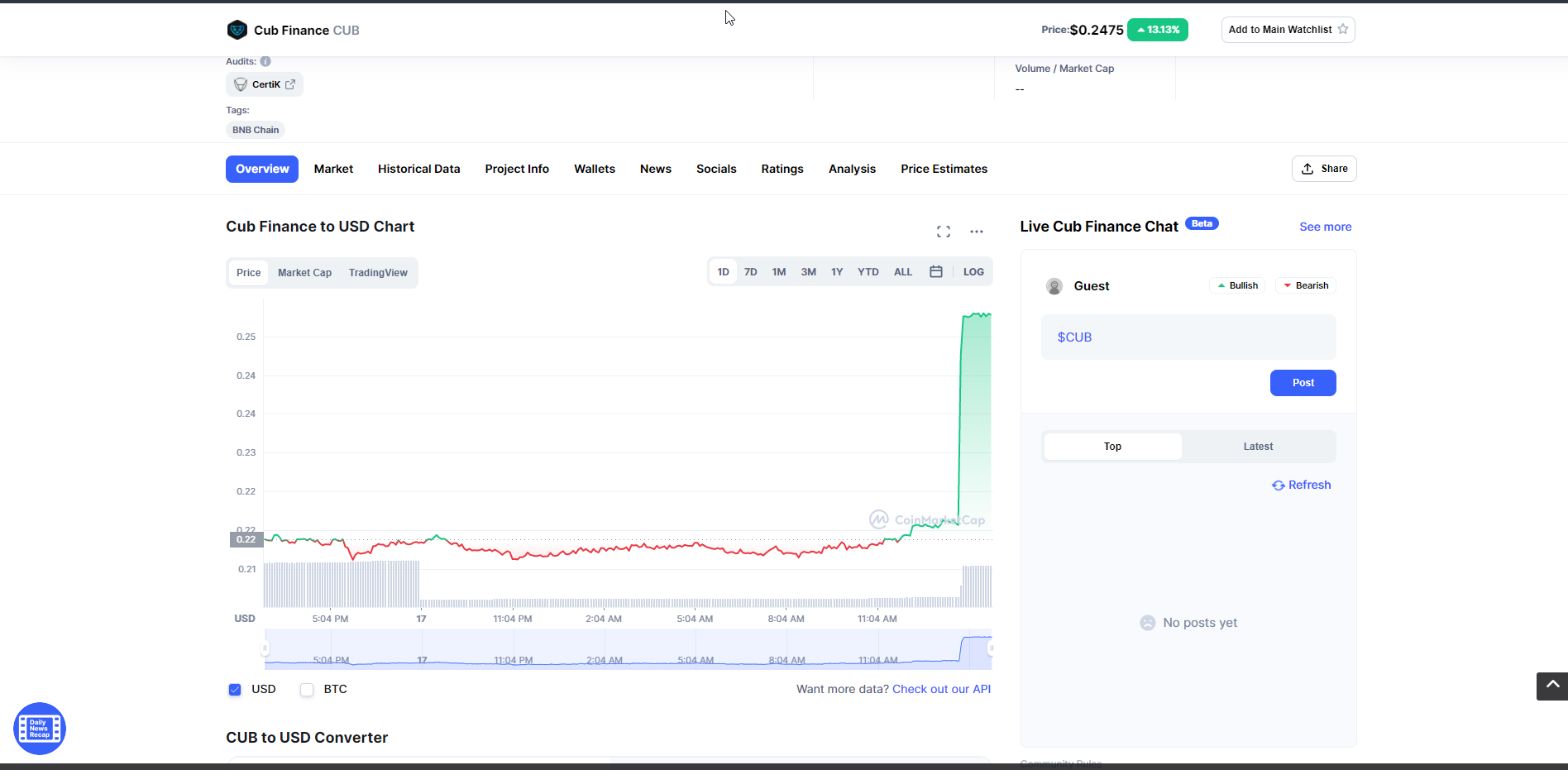This screenshot has width=1568, height=770.
Task: Open the Market tab
Action: click(333, 169)
